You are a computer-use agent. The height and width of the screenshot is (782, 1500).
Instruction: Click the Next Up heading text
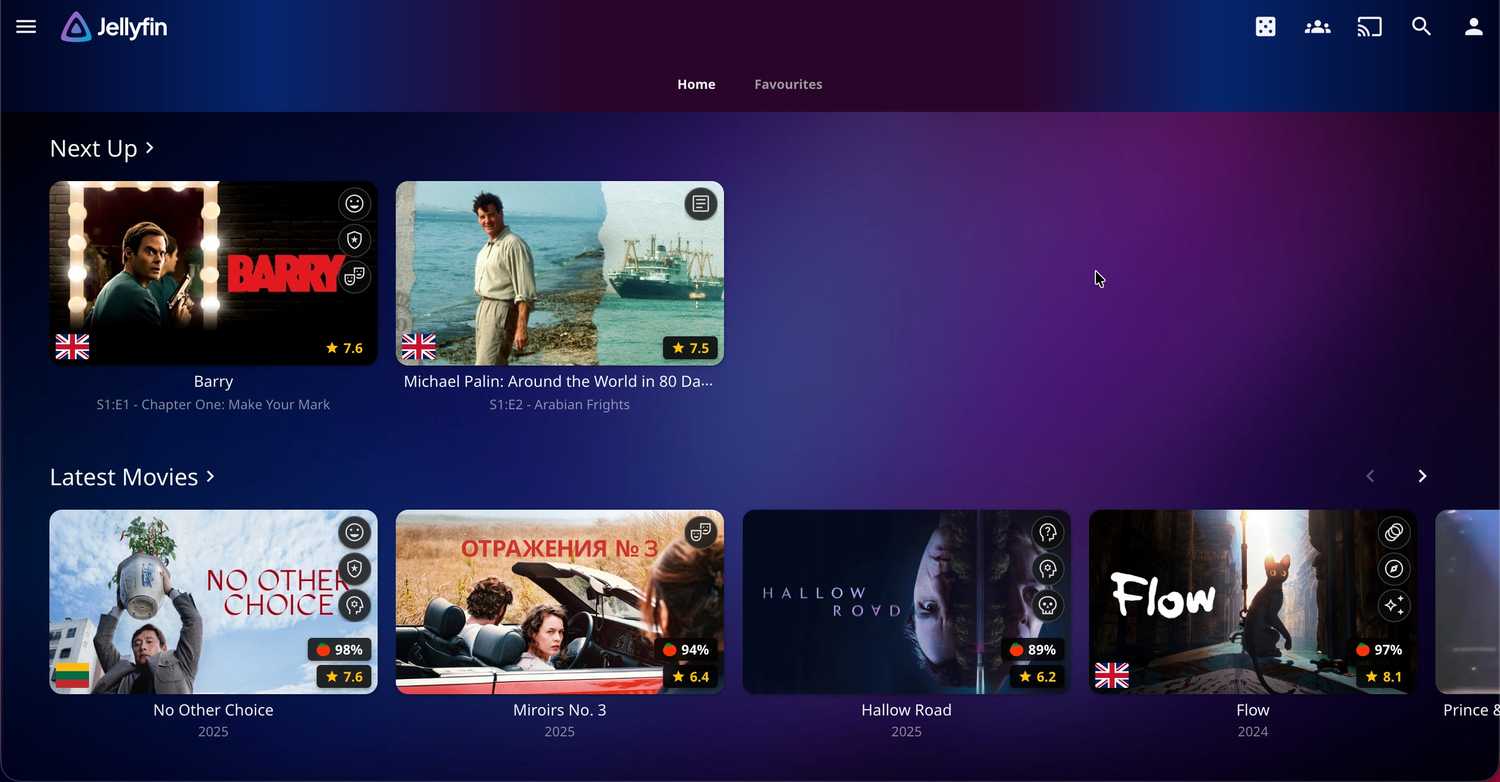93,148
